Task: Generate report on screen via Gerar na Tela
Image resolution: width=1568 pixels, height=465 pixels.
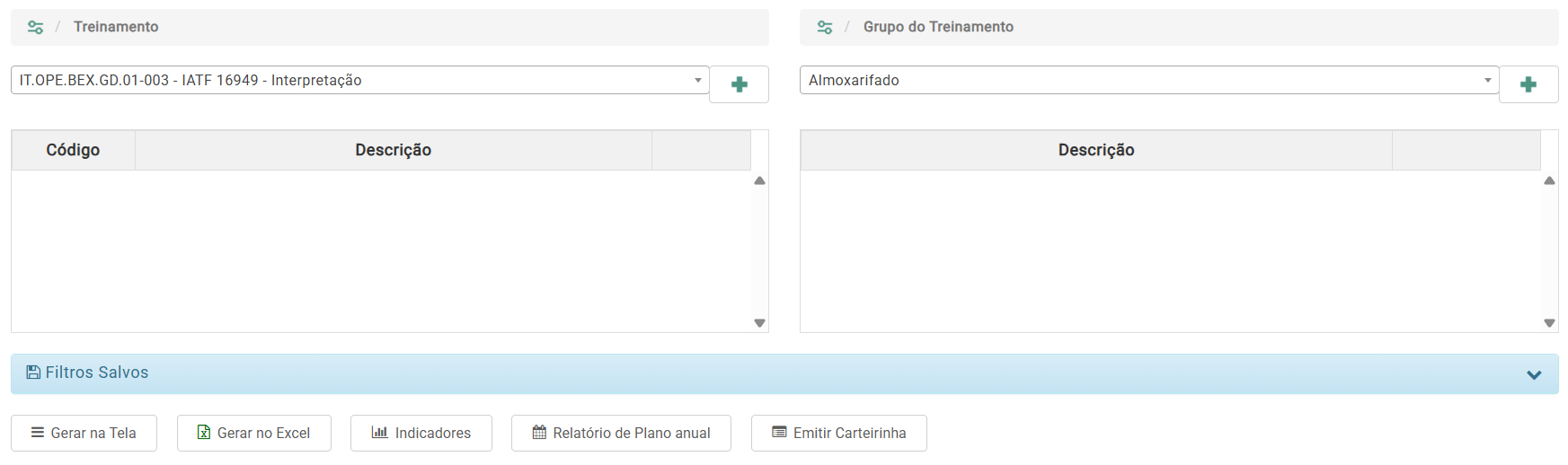Action: [x=84, y=433]
